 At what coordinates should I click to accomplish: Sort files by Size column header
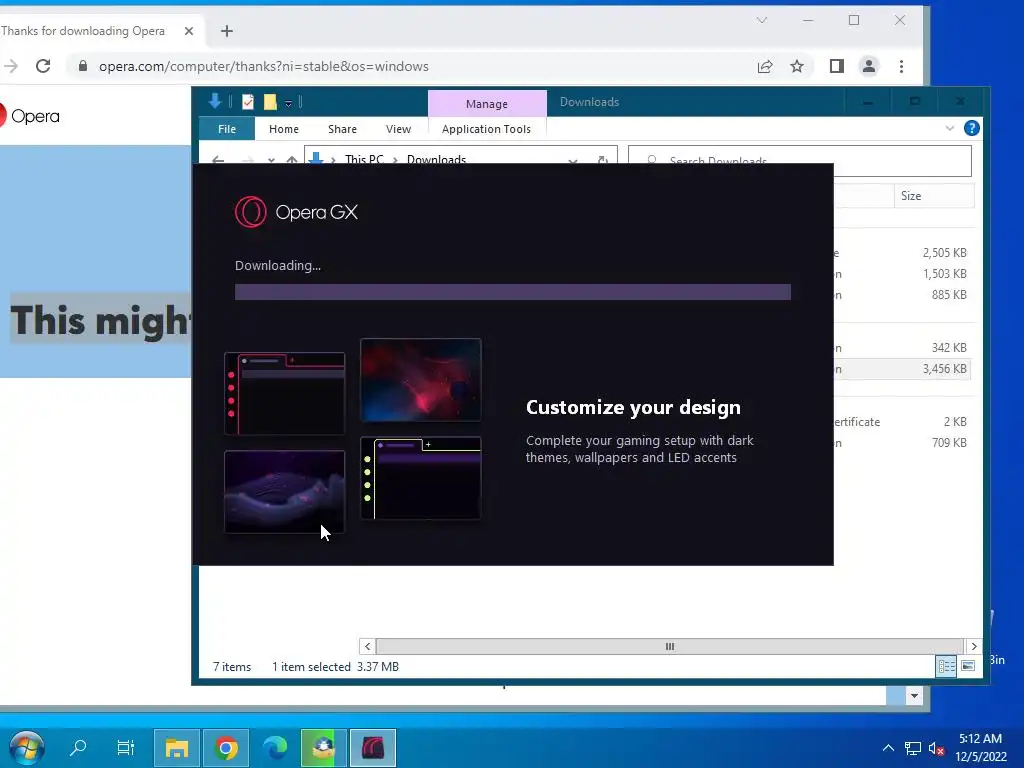pos(934,196)
